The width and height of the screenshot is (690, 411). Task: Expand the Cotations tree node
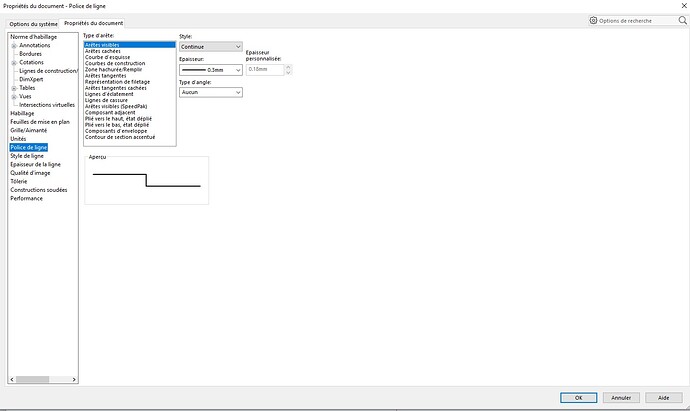tap(14, 62)
